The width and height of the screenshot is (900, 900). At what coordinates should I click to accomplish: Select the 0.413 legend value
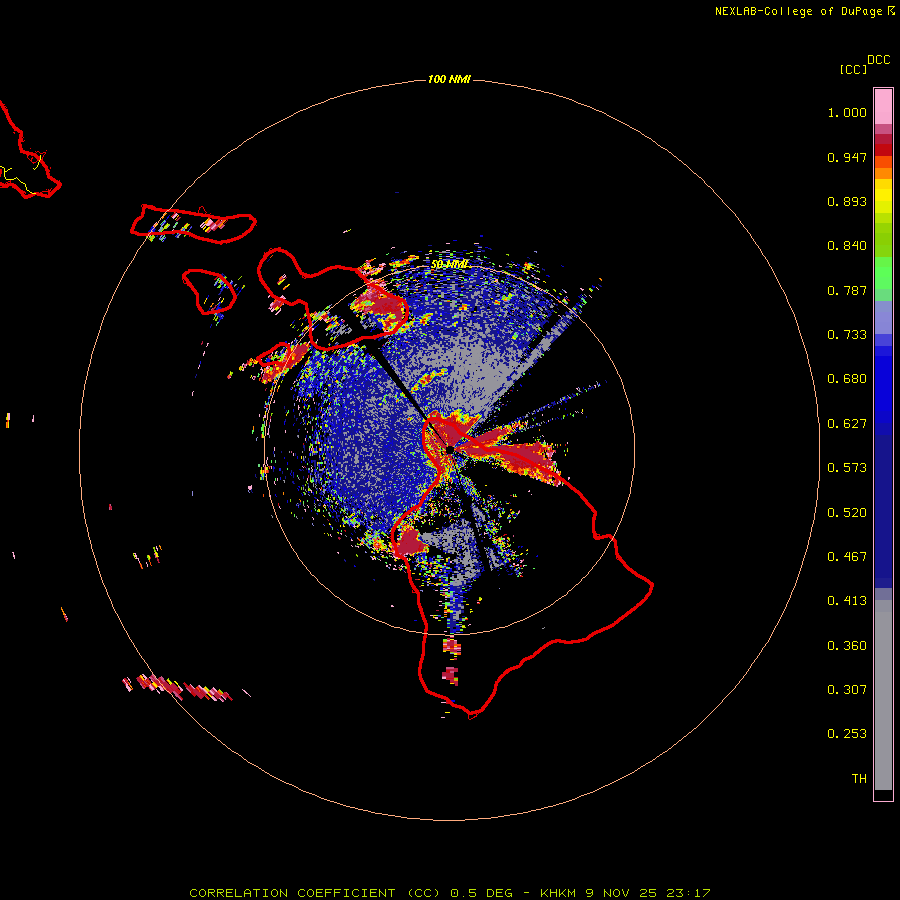pyautogui.click(x=847, y=601)
